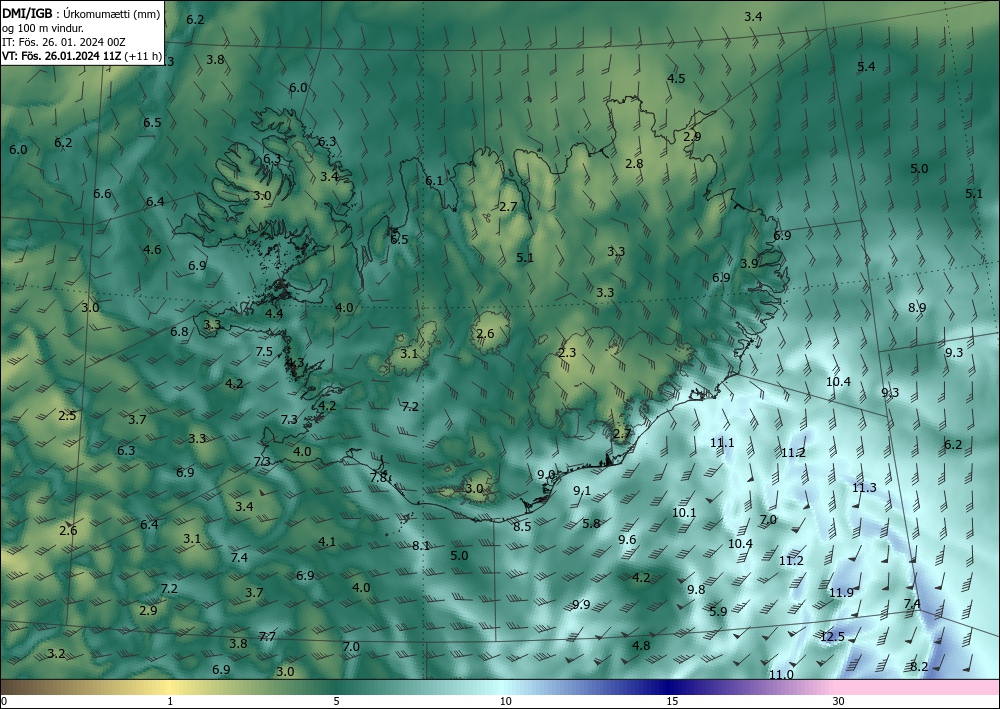Click the 9.9 value label
Image resolution: width=1000 pixels, height=709 pixels.
581,604
